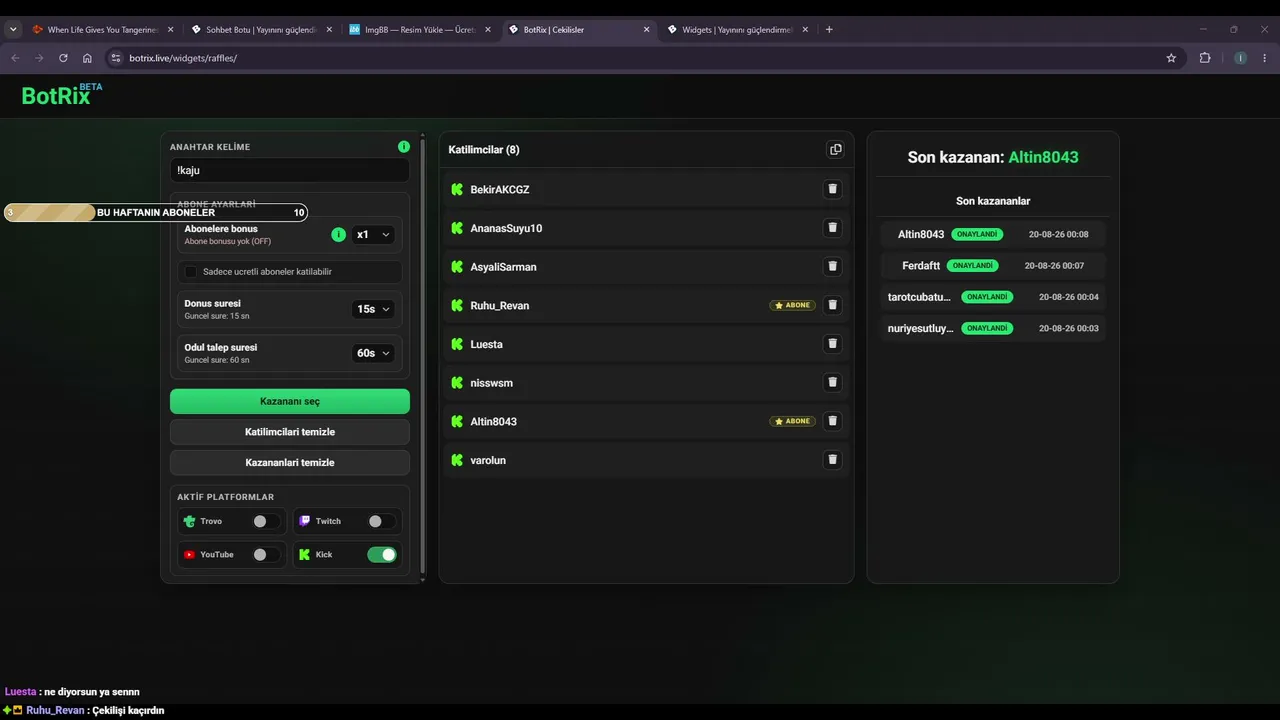This screenshot has width=1280, height=720.
Task: Click the Son kazananlar heading
Action: click(993, 201)
